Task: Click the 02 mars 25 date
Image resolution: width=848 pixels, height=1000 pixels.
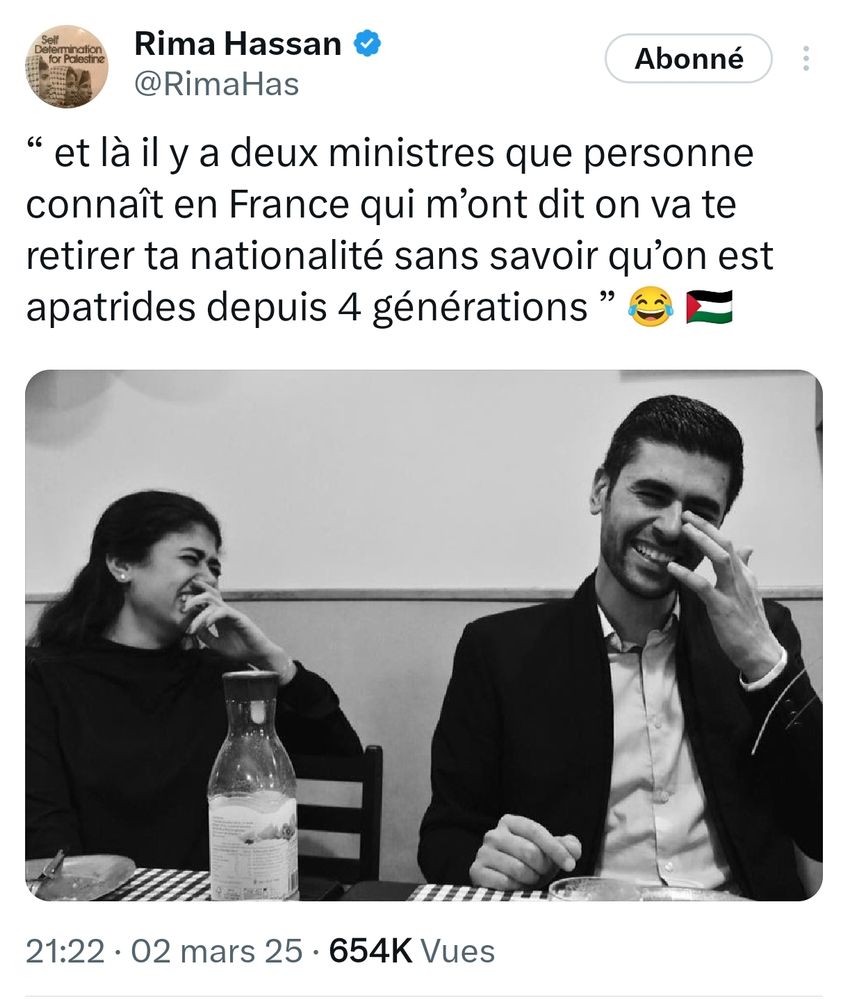Action: 217,951
